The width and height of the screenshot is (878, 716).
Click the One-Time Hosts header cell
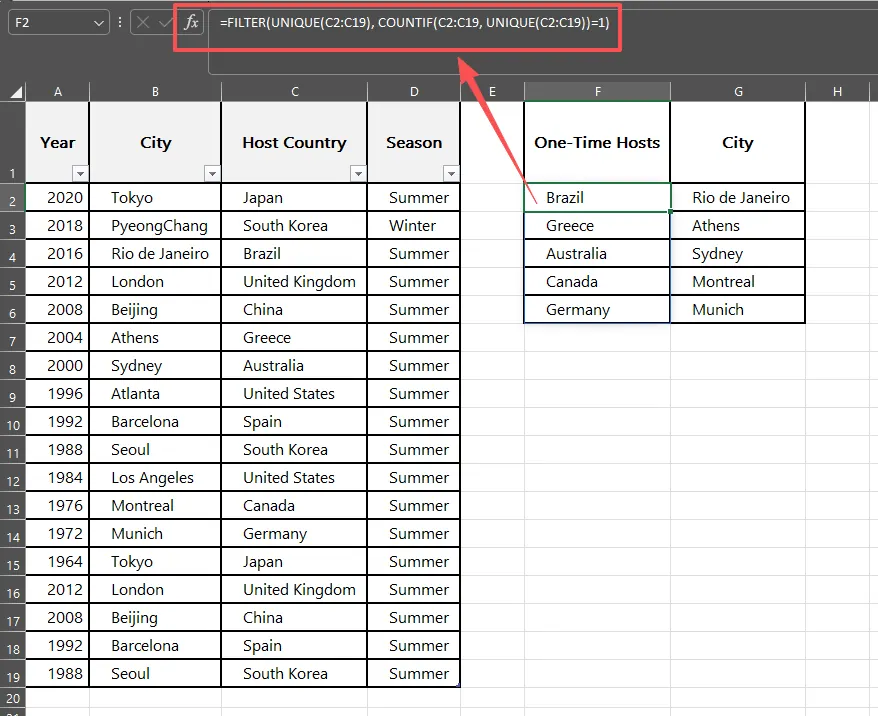click(x=597, y=142)
